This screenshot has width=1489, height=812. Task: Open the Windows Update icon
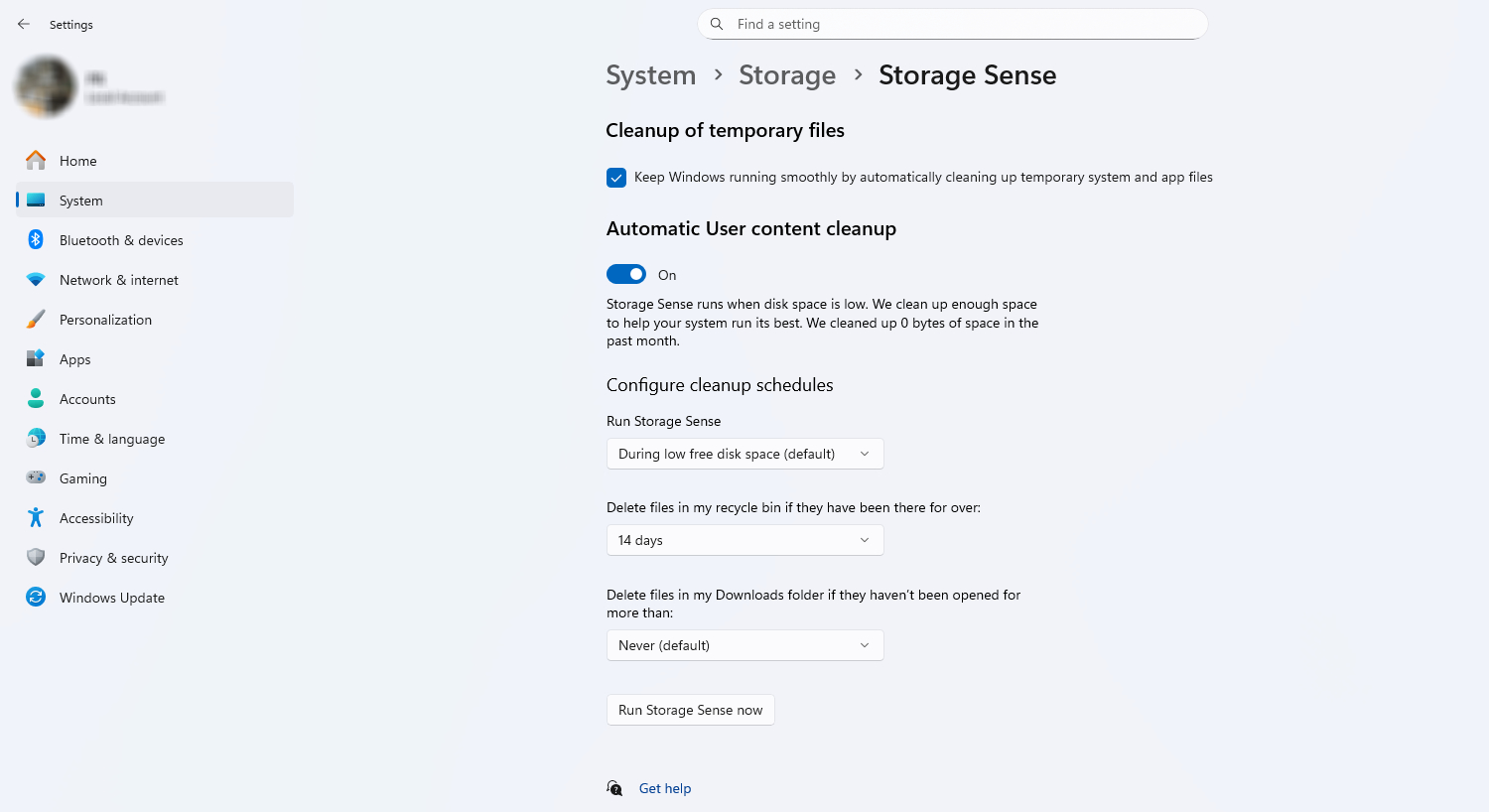point(35,597)
